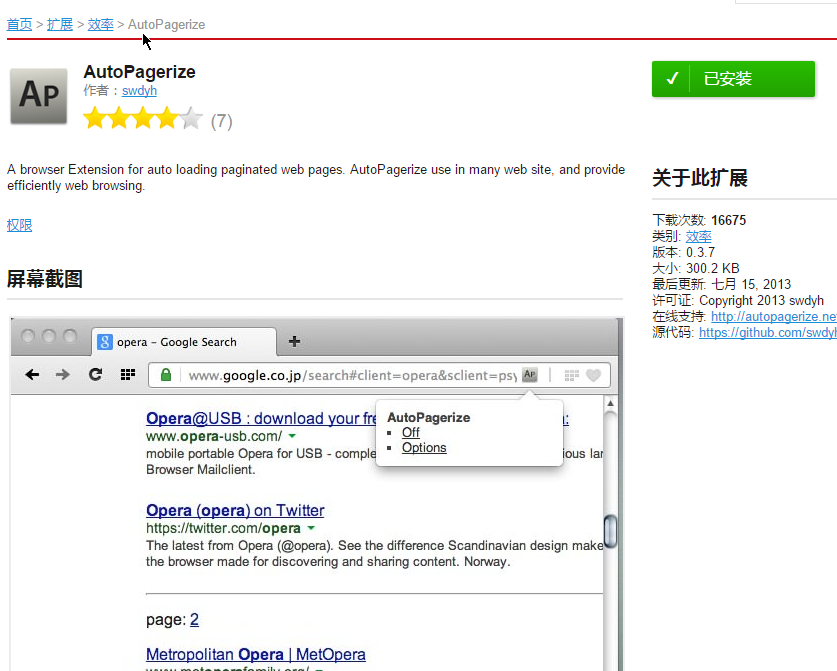Open the AutoPagerize AP extension logo
This screenshot has height=671, width=837.
[39, 96]
